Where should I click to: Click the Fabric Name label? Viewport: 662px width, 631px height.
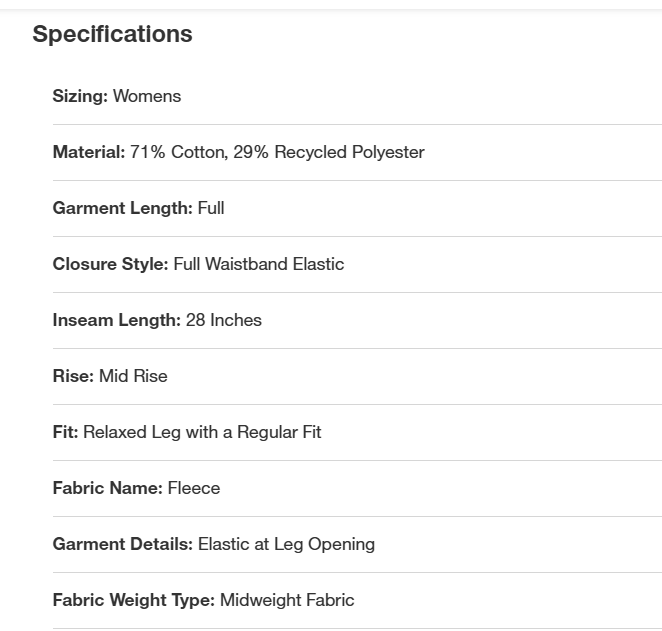[107, 488]
